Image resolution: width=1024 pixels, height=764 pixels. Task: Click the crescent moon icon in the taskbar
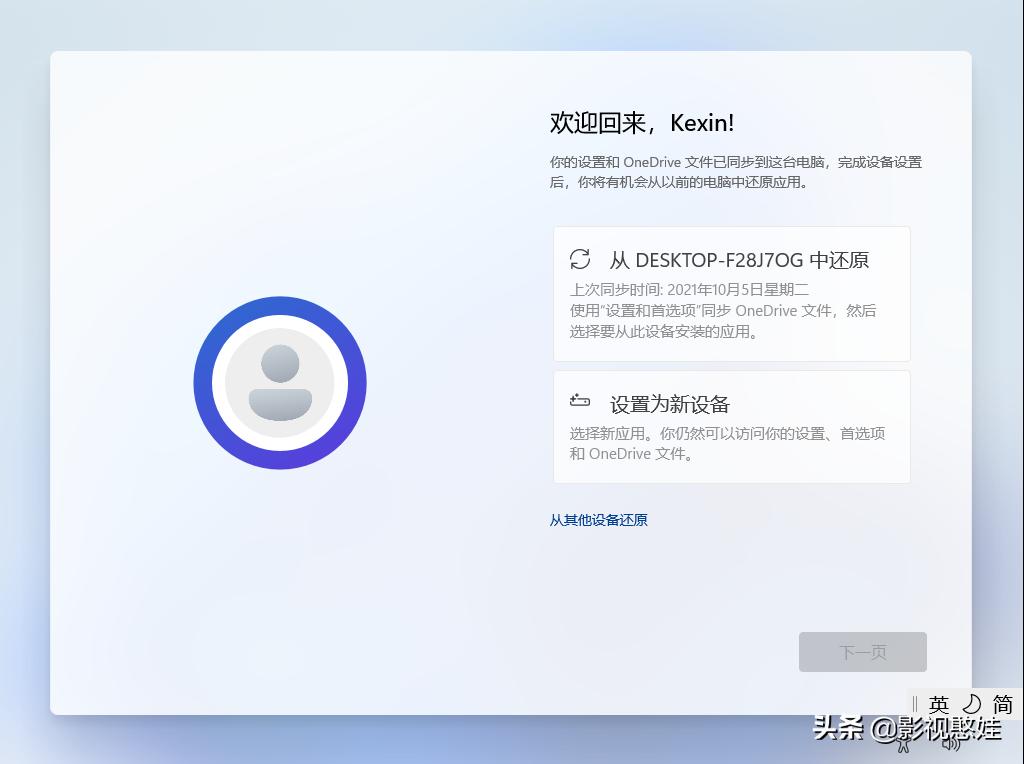point(972,703)
